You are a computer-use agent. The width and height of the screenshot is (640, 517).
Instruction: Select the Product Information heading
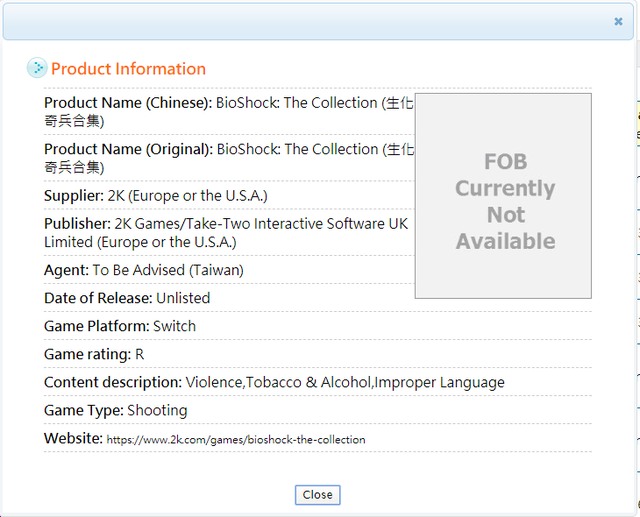pyautogui.click(x=128, y=69)
